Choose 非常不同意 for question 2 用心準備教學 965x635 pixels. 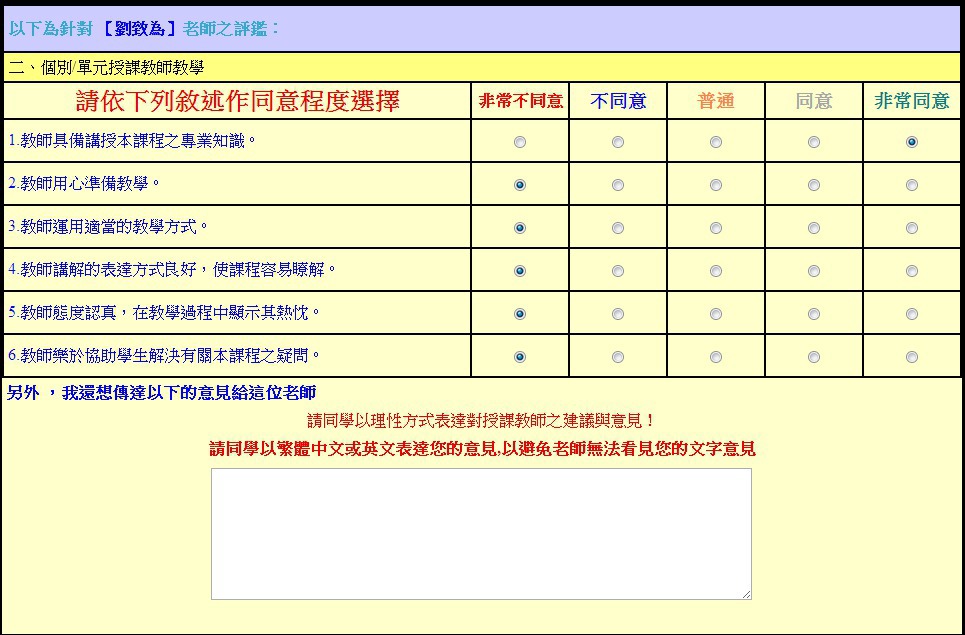[x=520, y=185]
